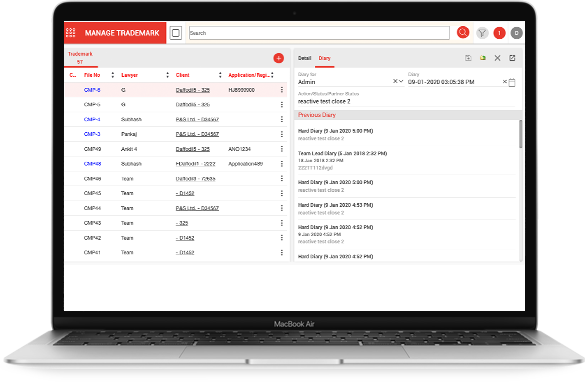Open the CMP-3 file link
585x382 pixels.
(x=92, y=134)
